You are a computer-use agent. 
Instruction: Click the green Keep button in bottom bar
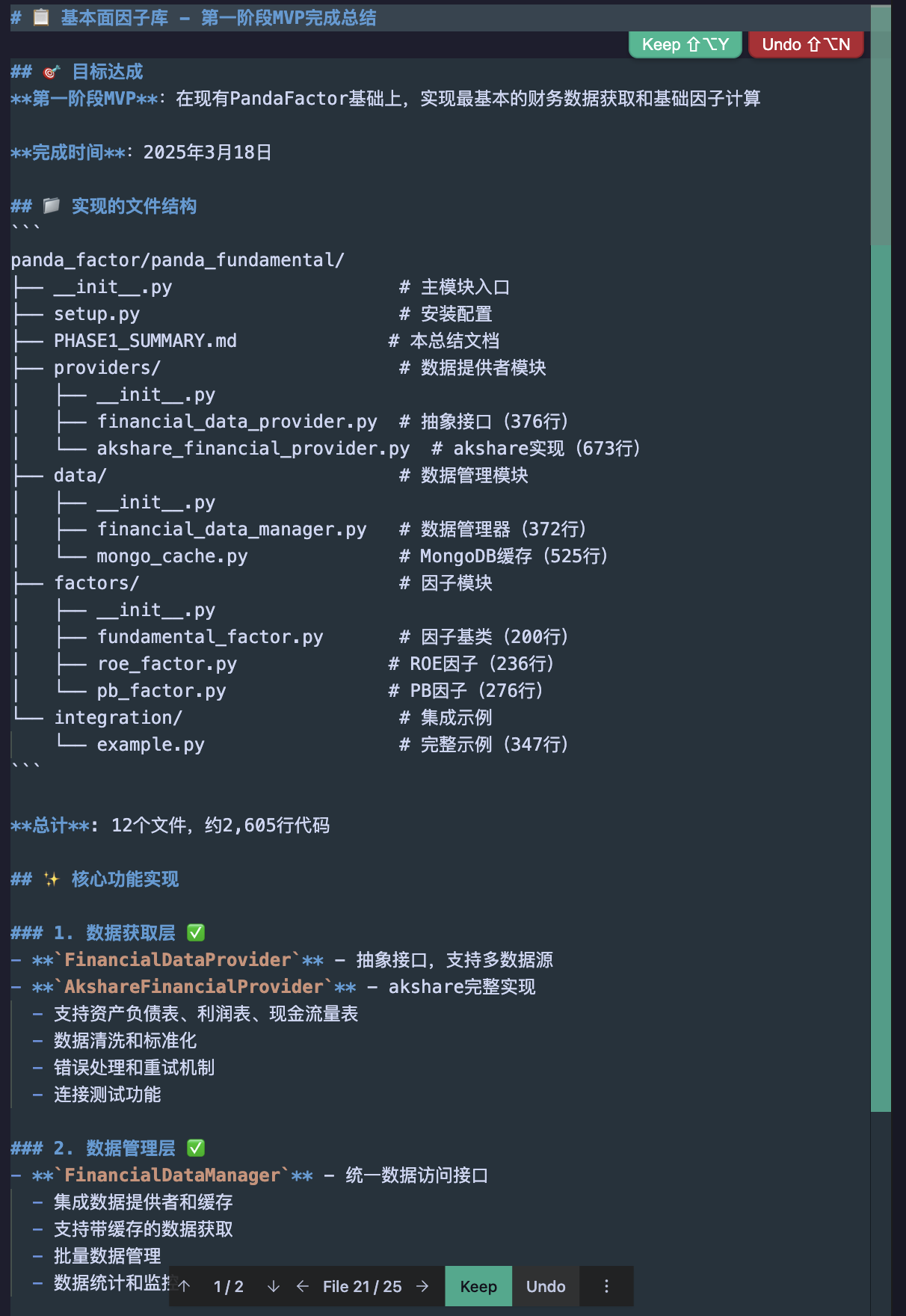click(x=478, y=1286)
